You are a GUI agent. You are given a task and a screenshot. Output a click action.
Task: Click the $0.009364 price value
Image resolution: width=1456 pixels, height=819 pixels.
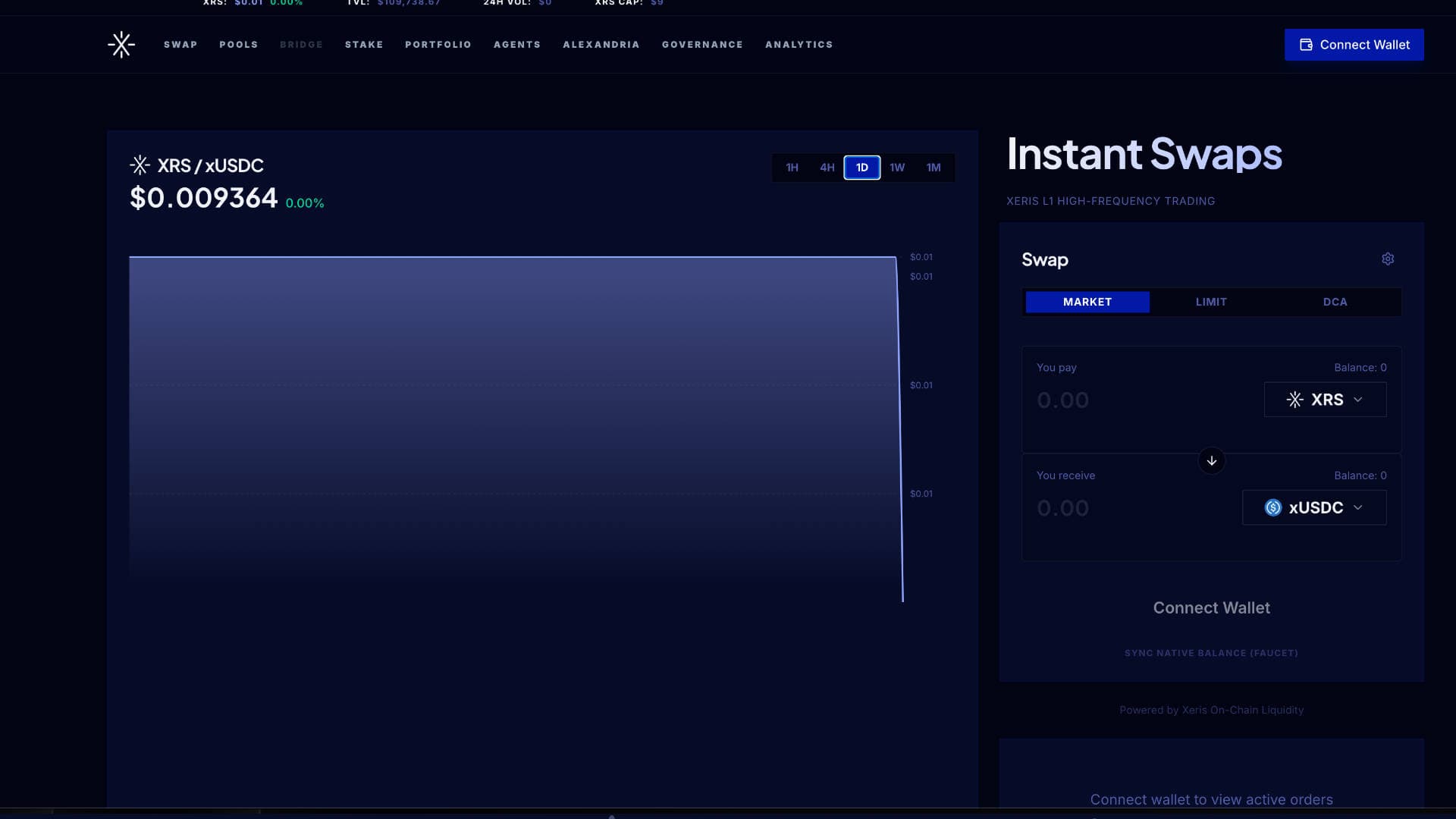203,198
